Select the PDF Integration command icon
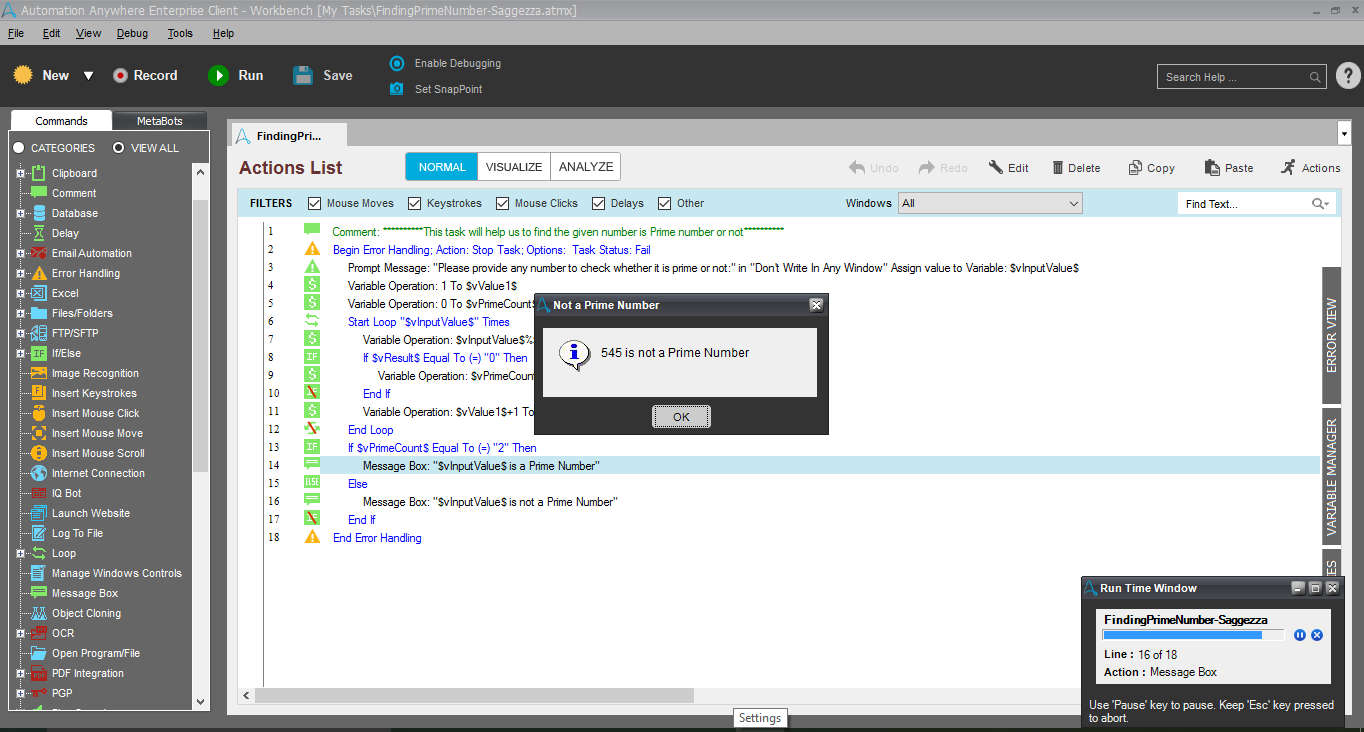 [x=39, y=673]
